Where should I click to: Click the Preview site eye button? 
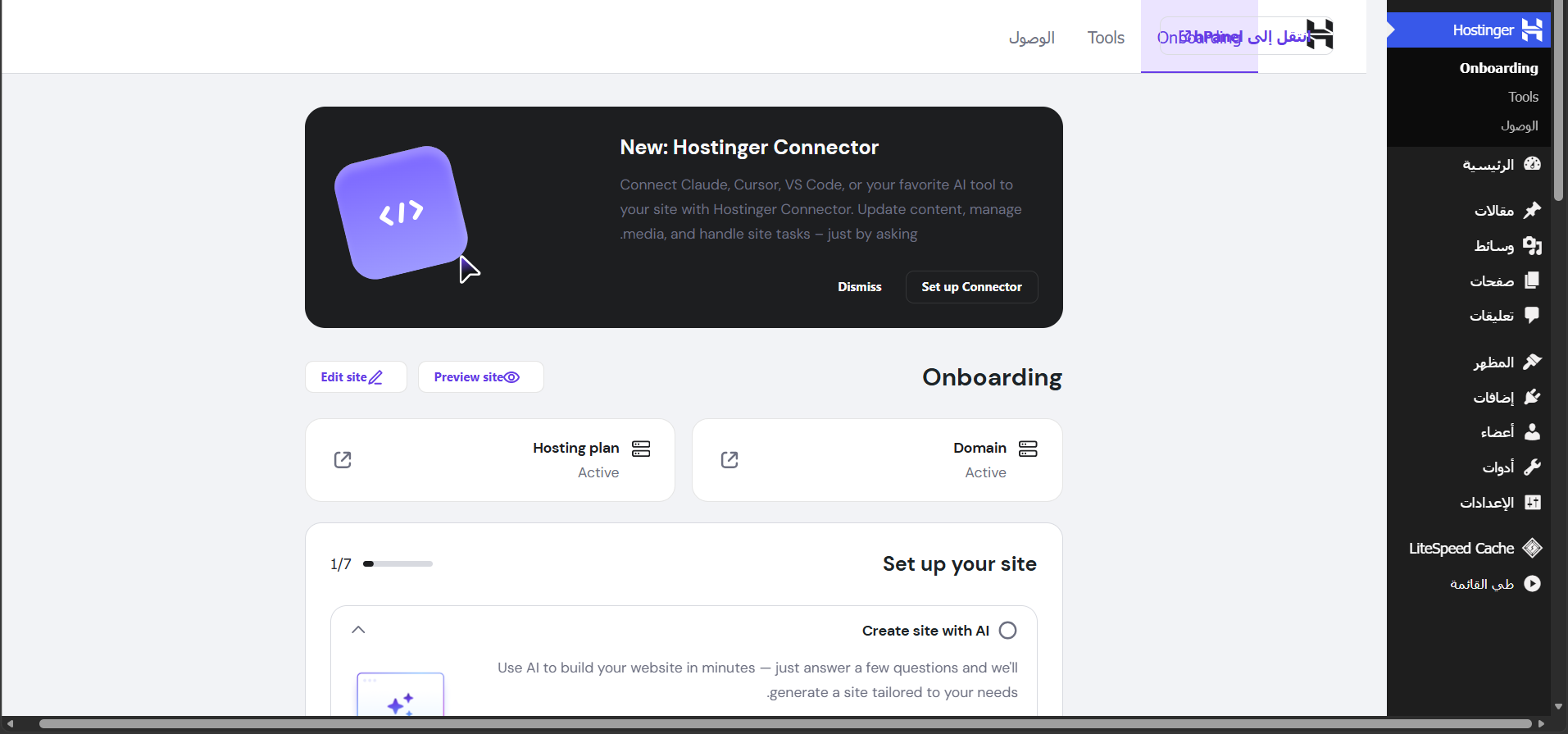pos(480,377)
